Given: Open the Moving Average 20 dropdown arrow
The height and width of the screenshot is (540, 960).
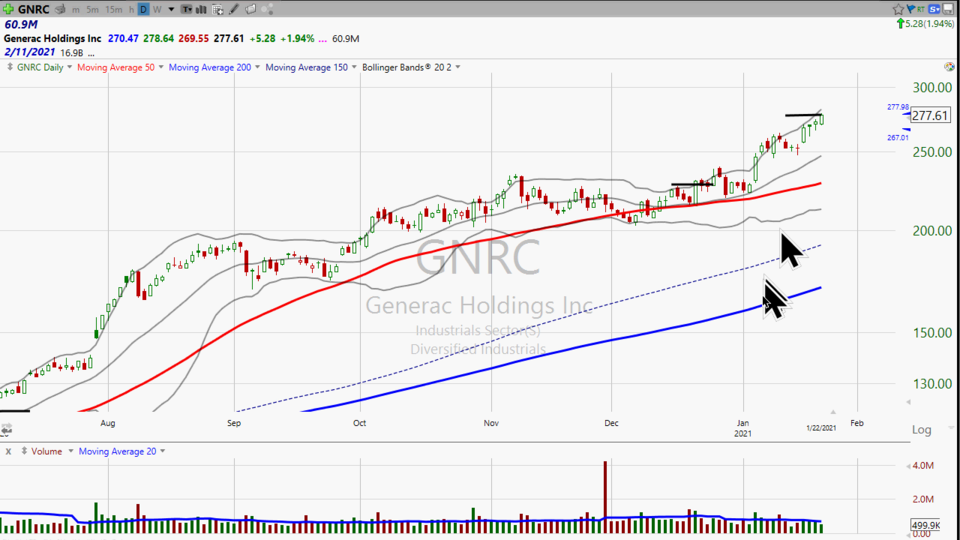Looking at the screenshot, I should click(x=162, y=451).
